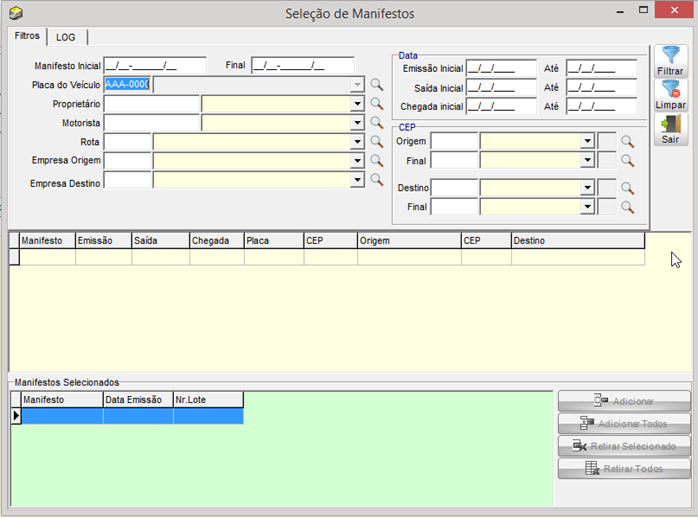
Task: Click the Limpar clear filter icon
Action: point(670,95)
